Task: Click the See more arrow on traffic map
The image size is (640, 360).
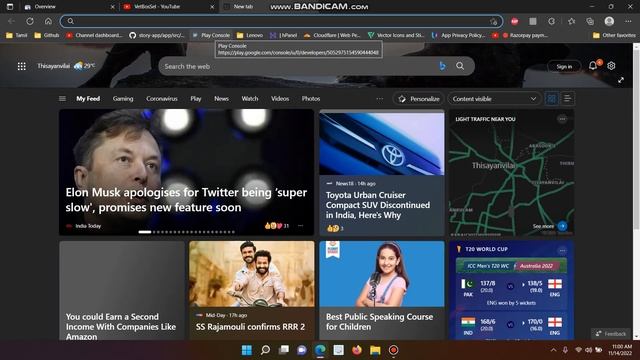Action: [x=562, y=226]
